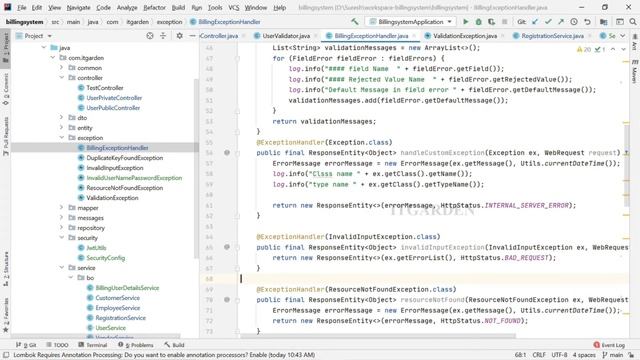640x360 pixels.
Task: Open the TODO tool window
Action: tap(57, 345)
